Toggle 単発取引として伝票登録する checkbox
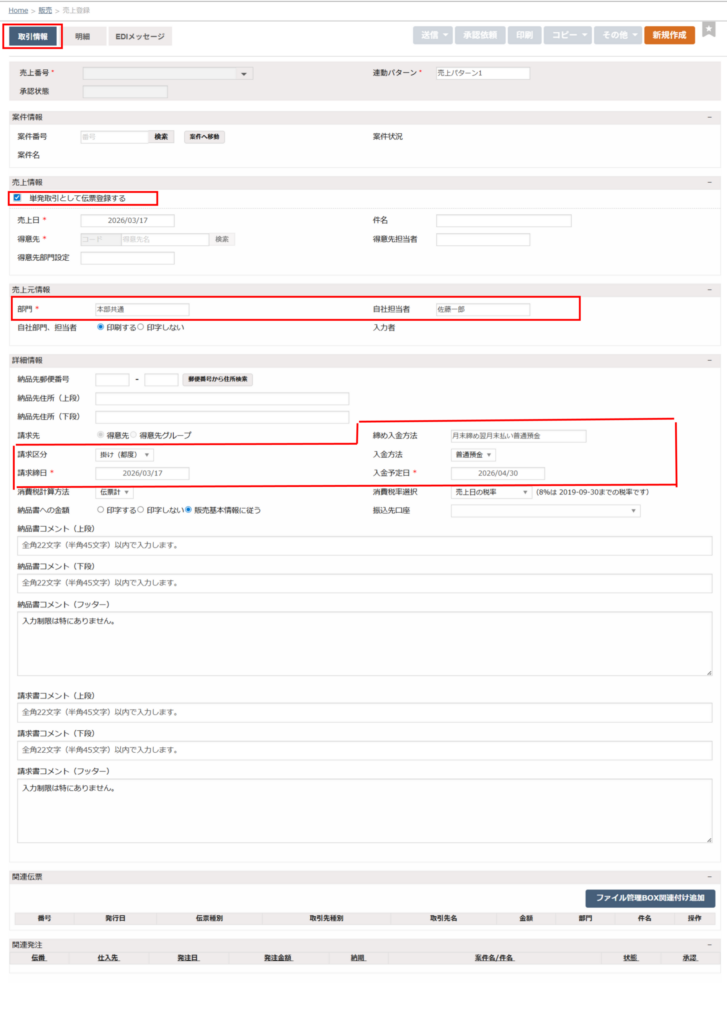Screen dimensions: 727x1024 click(17, 198)
